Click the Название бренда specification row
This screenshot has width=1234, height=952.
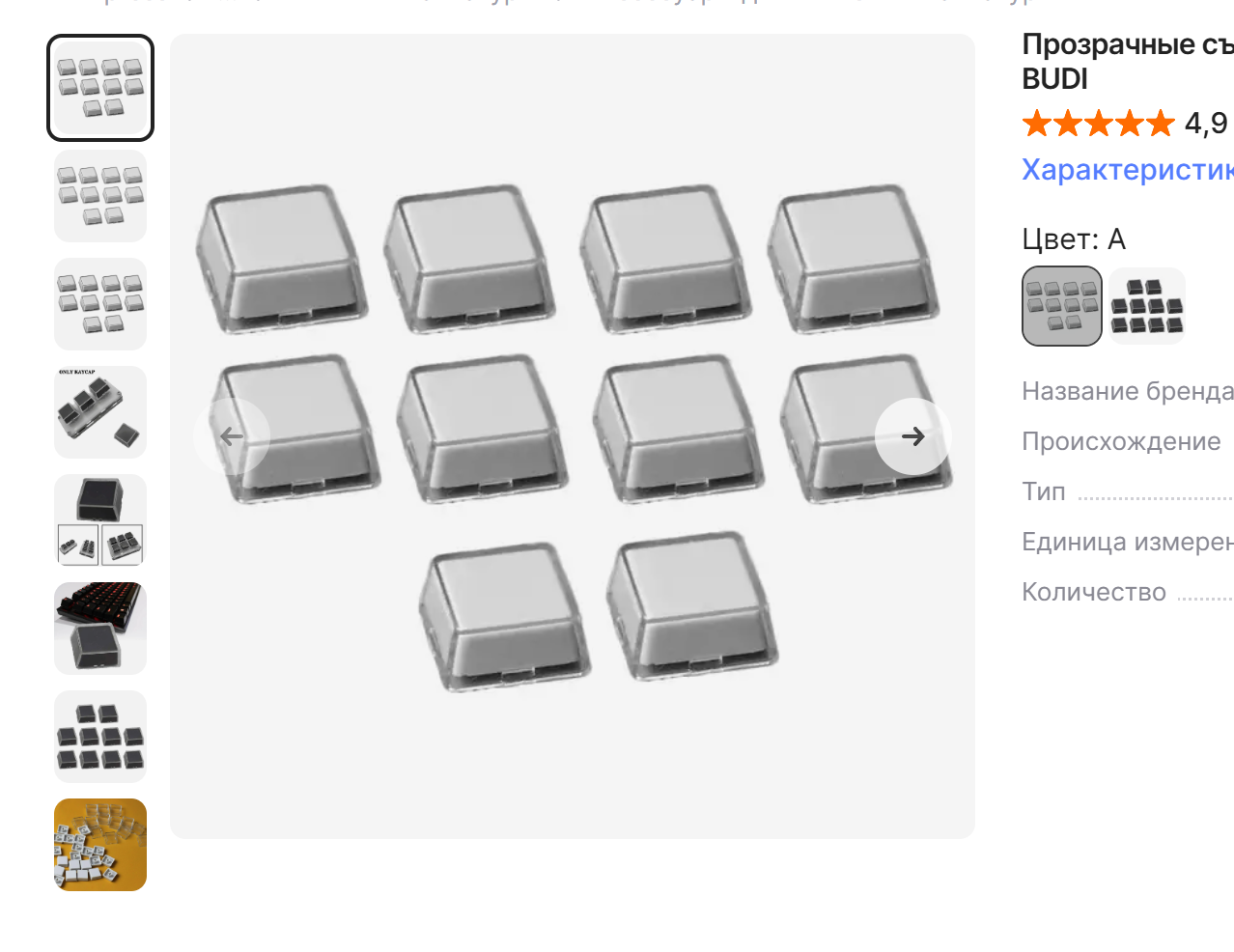pos(1128,391)
